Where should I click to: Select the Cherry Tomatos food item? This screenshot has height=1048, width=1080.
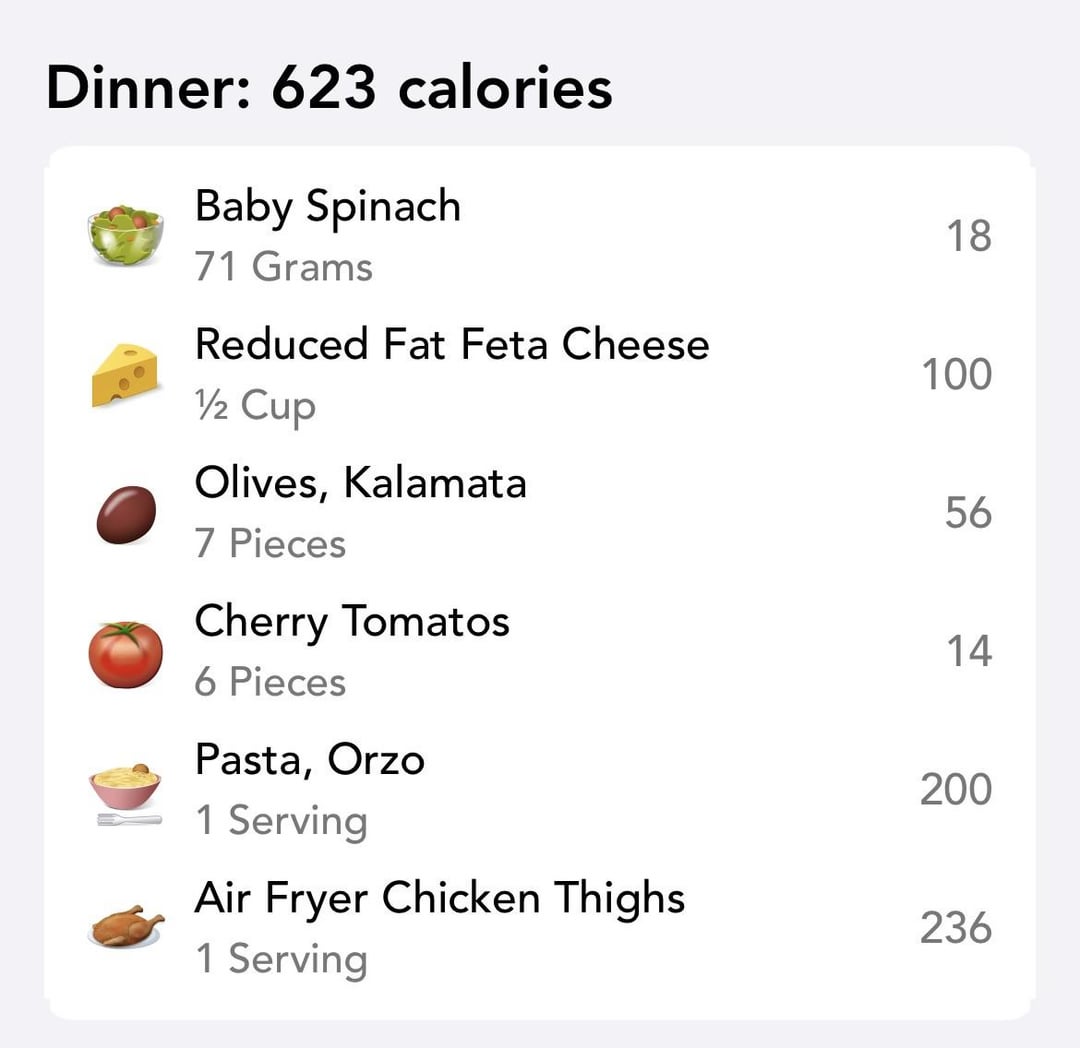click(x=540, y=651)
